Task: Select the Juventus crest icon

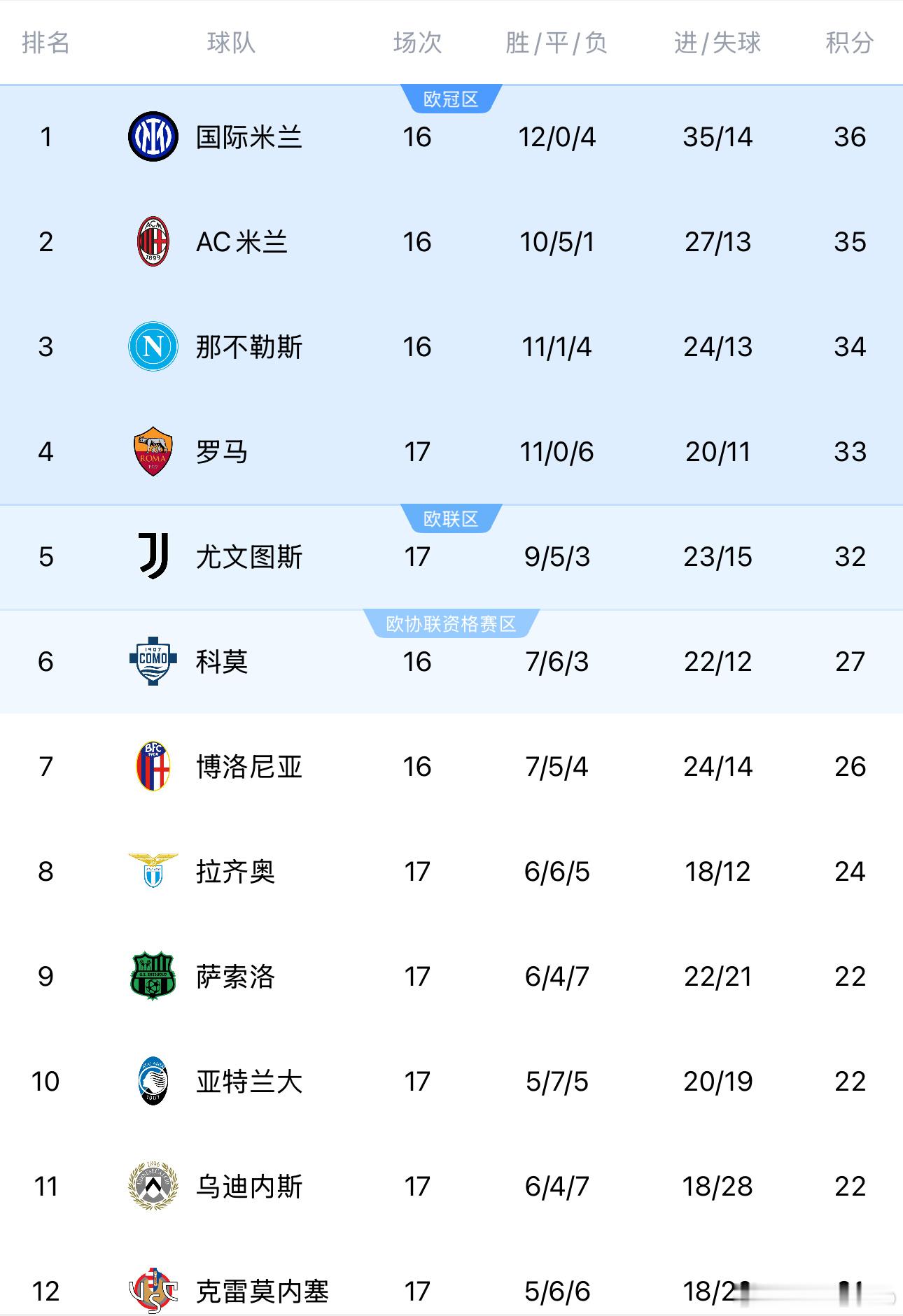Action: [x=151, y=557]
